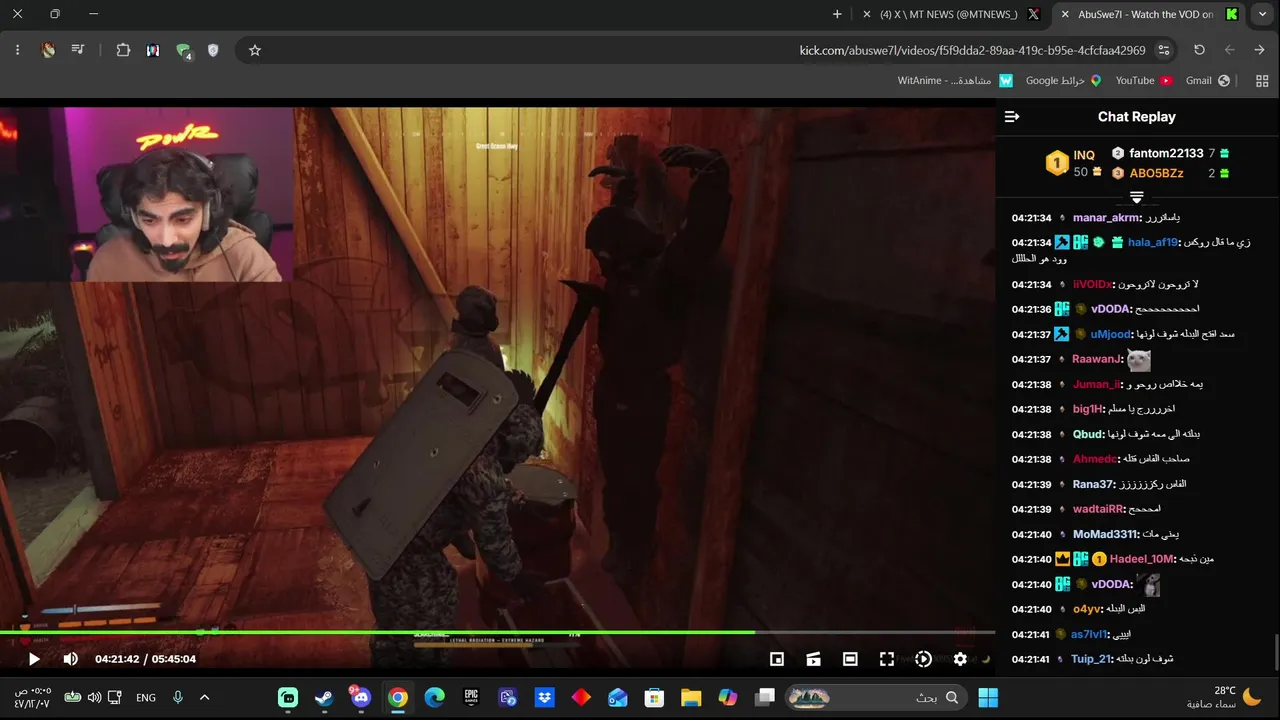Toggle picture-in-picture mini player icon
Viewport: 1280px width, 720px height.
coord(777,659)
